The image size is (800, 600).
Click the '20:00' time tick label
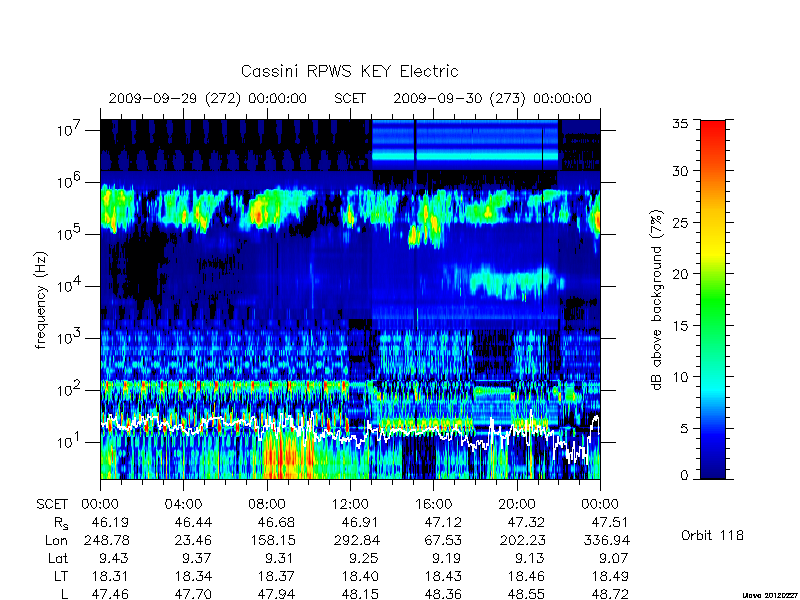(517, 504)
